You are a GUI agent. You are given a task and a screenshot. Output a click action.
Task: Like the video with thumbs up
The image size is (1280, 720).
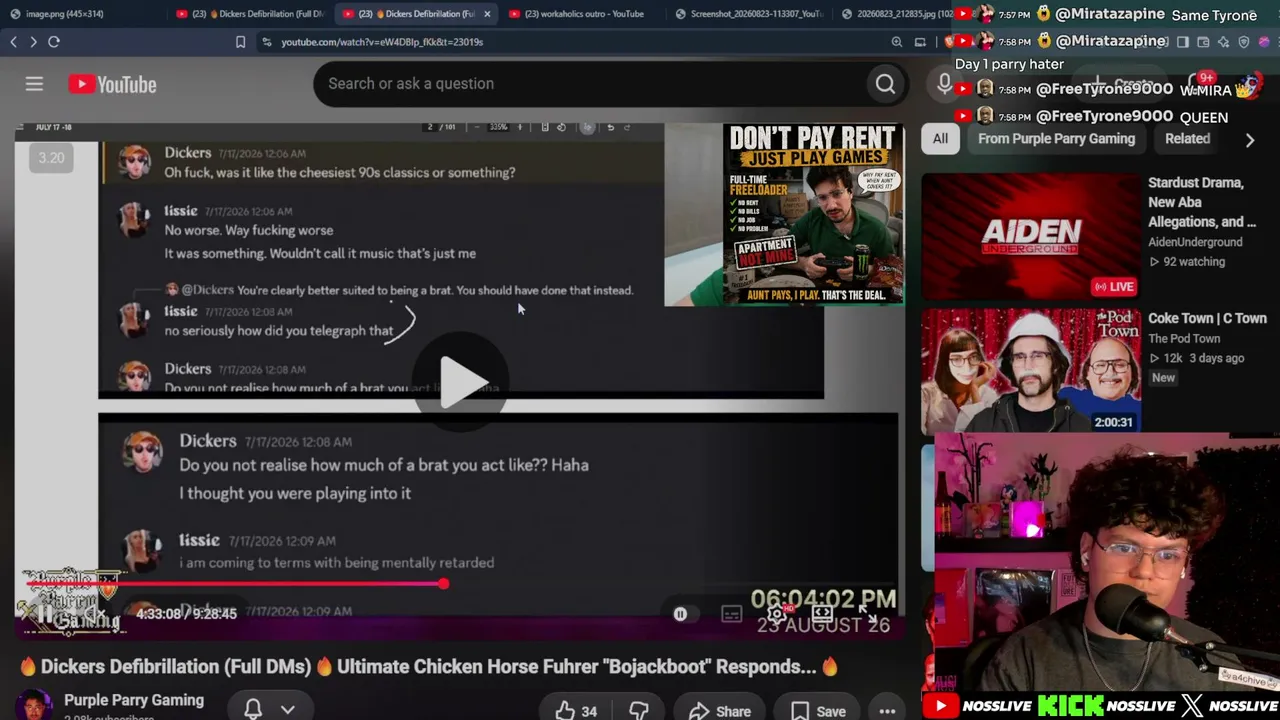click(x=576, y=711)
